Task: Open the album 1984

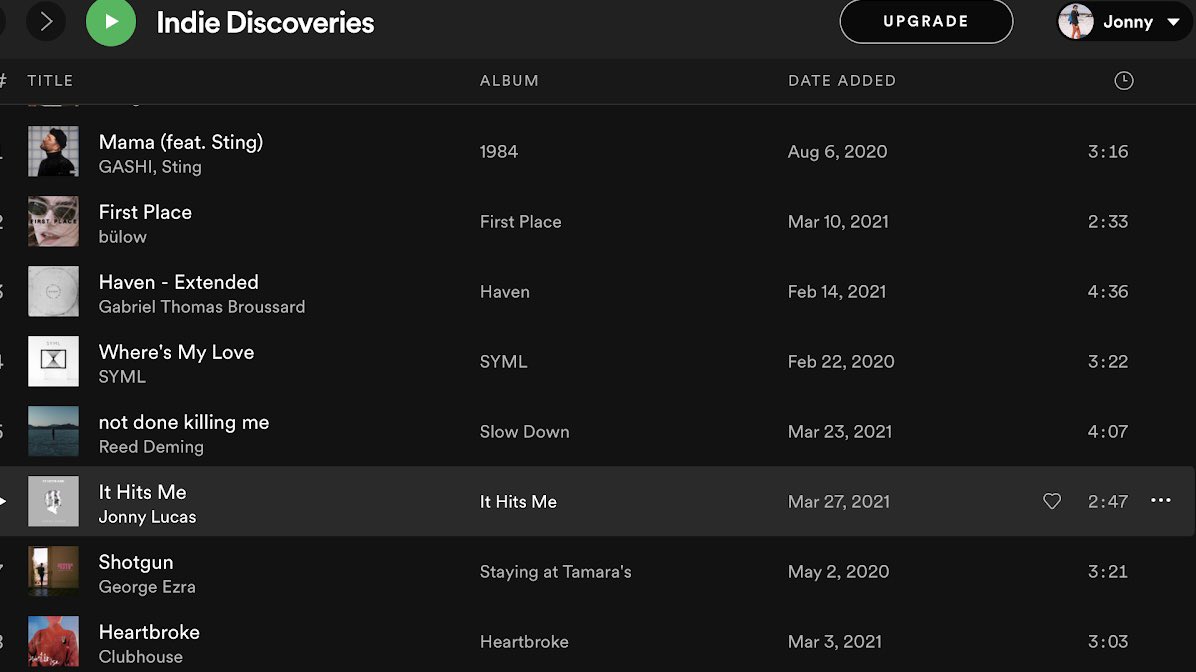Action: pyautogui.click(x=499, y=152)
